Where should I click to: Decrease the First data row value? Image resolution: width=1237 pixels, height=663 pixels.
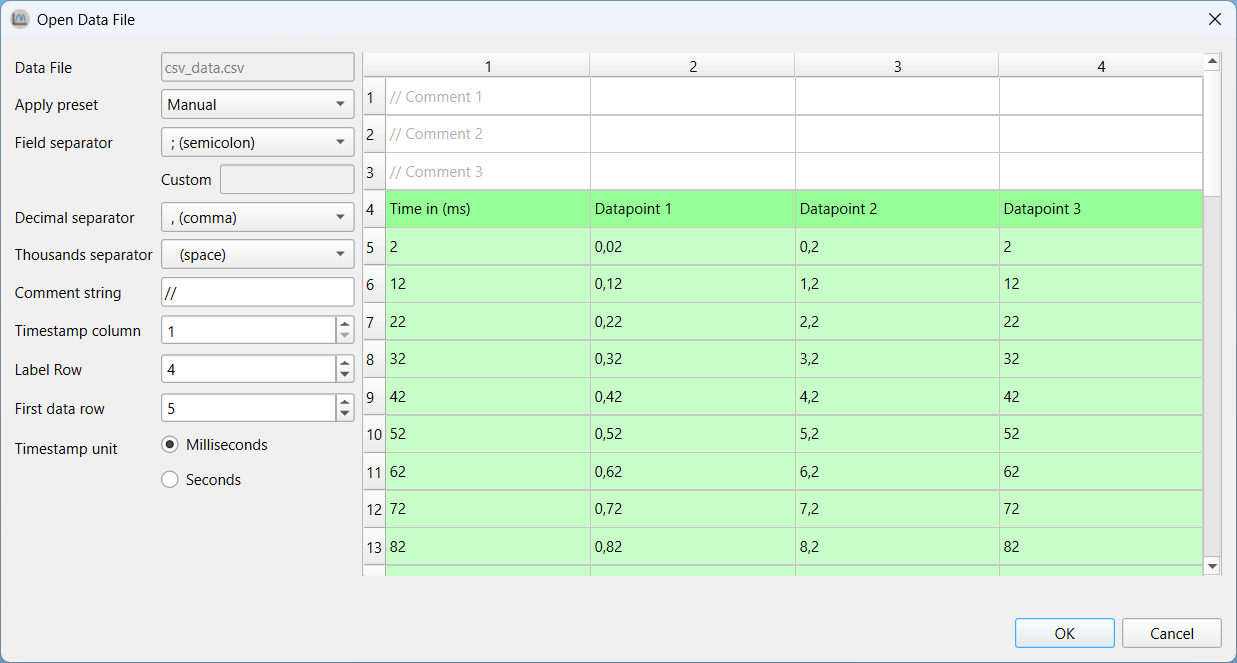click(x=345, y=414)
